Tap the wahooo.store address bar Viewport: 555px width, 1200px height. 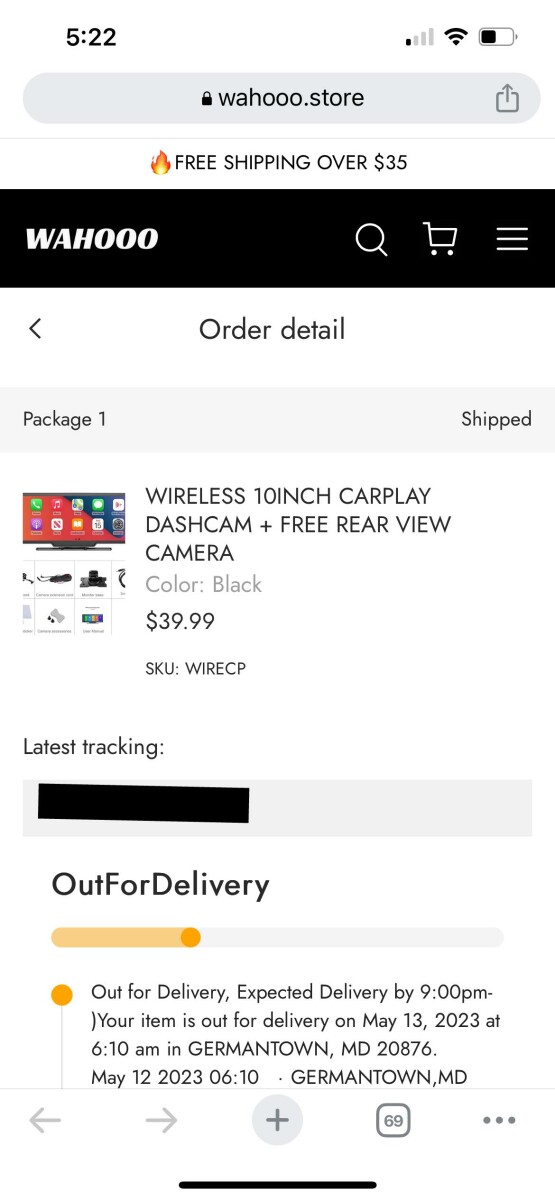coord(282,98)
